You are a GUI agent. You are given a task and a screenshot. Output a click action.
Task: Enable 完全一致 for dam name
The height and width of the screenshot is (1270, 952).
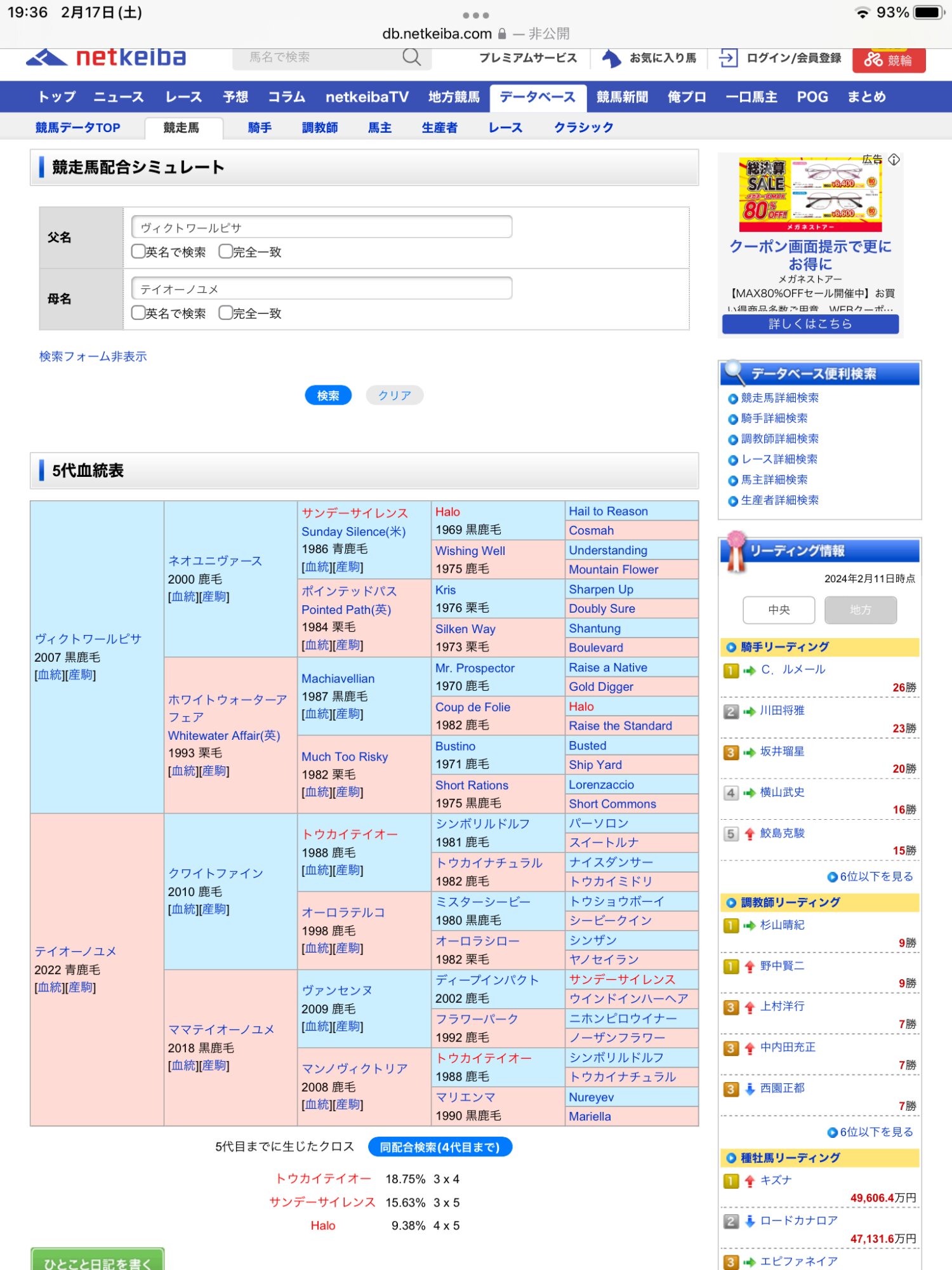[225, 312]
